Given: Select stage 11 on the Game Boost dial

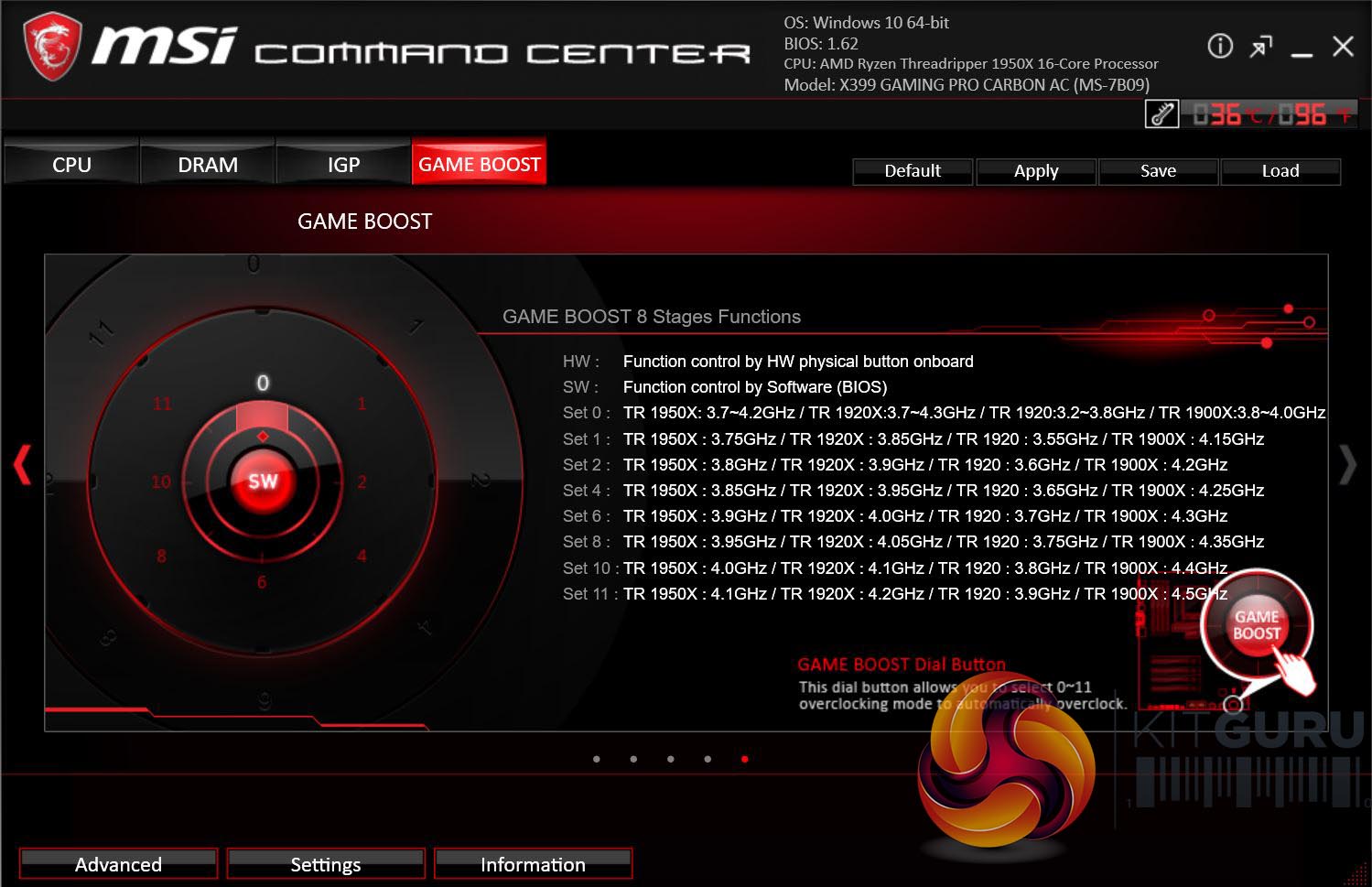Looking at the screenshot, I should (162, 404).
